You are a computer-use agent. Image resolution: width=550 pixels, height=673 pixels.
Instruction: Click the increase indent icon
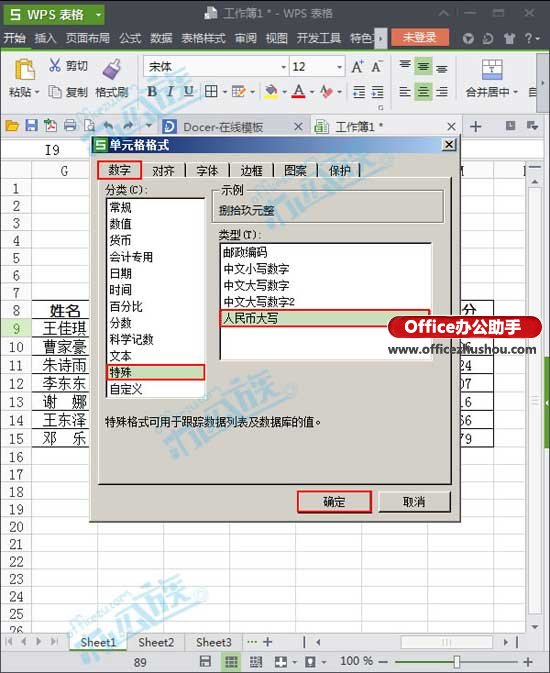tap(377, 91)
